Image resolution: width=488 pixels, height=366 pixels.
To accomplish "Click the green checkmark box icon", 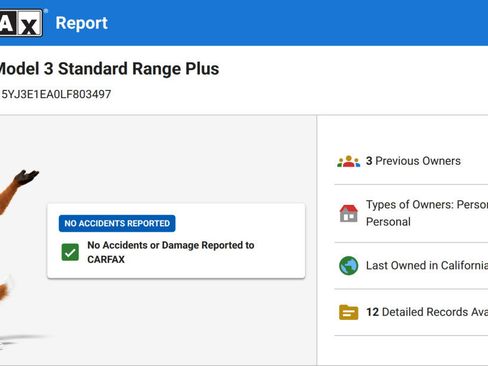I will [70, 252].
